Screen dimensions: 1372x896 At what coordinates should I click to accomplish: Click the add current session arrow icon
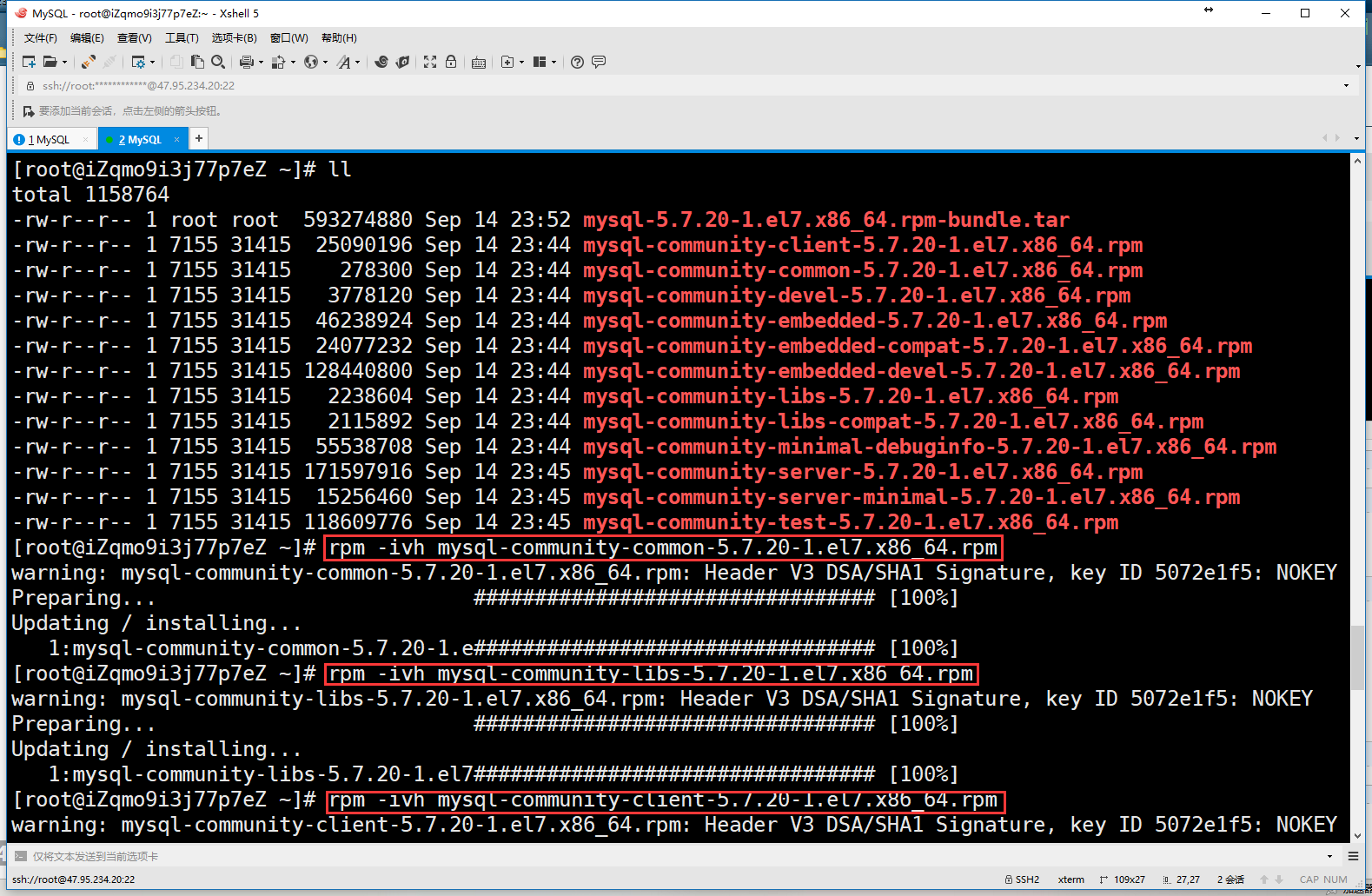point(29,111)
